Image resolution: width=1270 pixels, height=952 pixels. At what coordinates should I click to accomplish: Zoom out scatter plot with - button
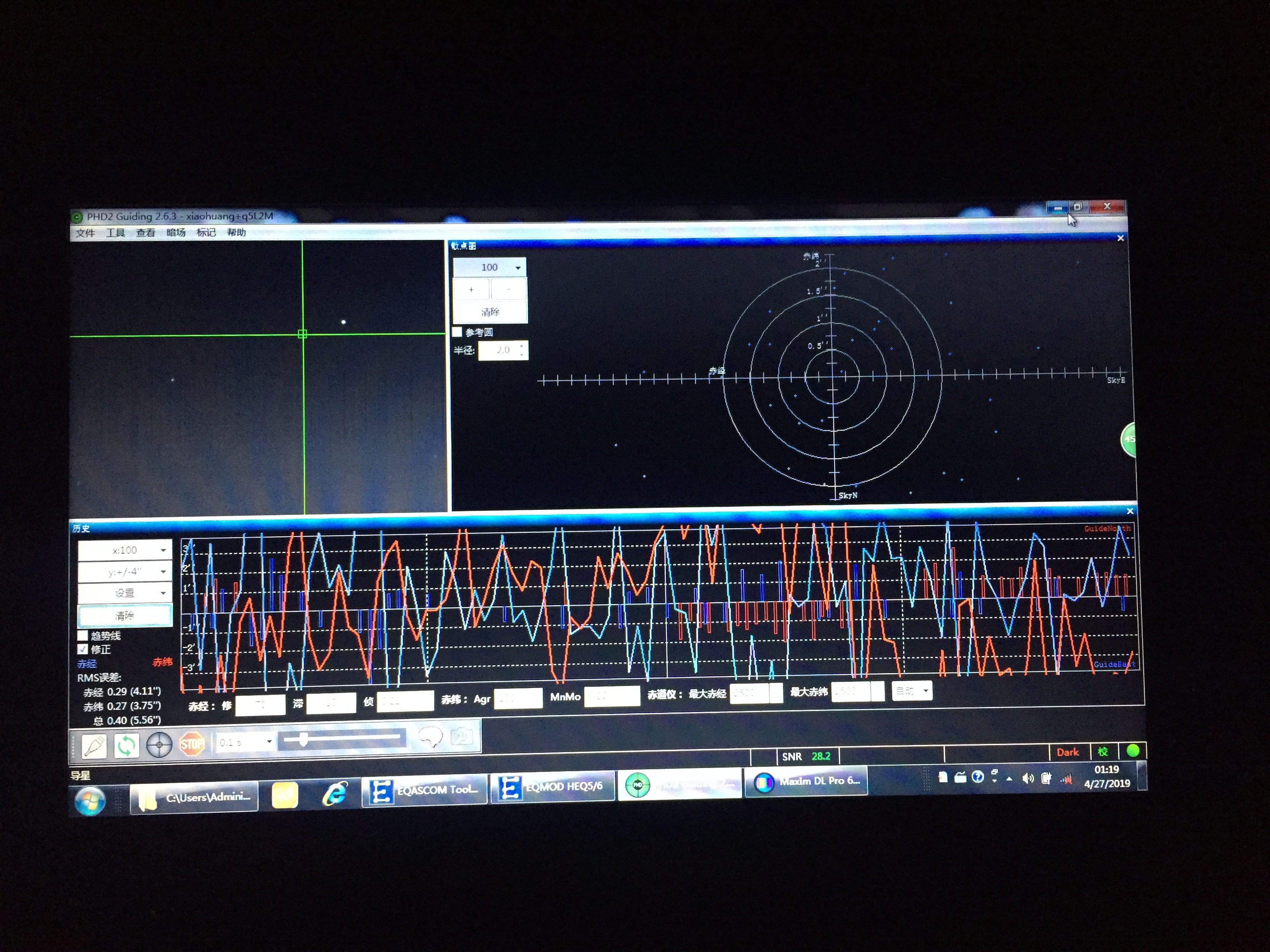tap(508, 289)
